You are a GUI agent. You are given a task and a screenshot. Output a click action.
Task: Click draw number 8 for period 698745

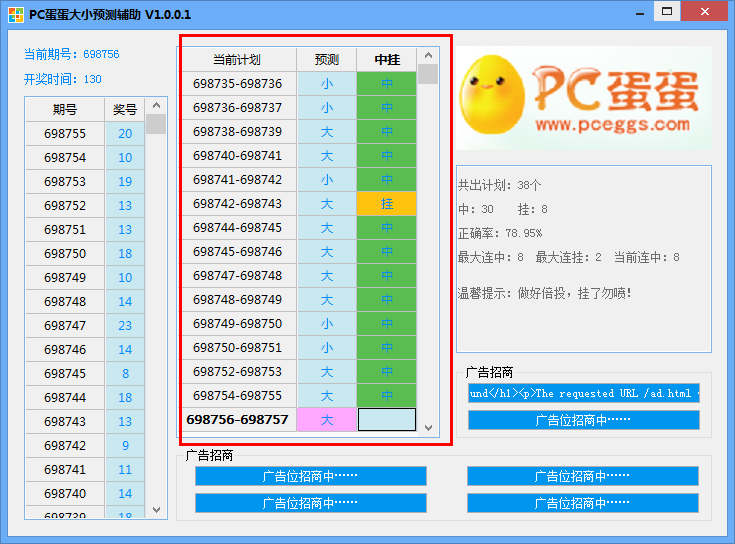125,373
